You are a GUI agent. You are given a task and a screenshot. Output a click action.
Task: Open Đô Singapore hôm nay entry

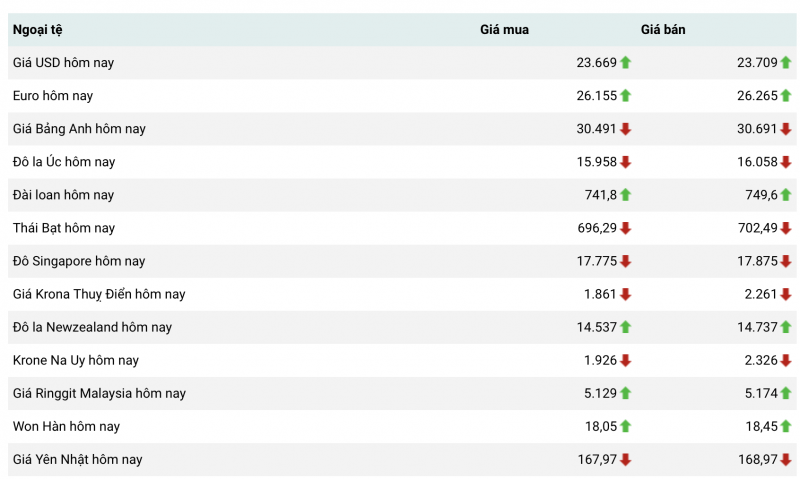point(79,261)
